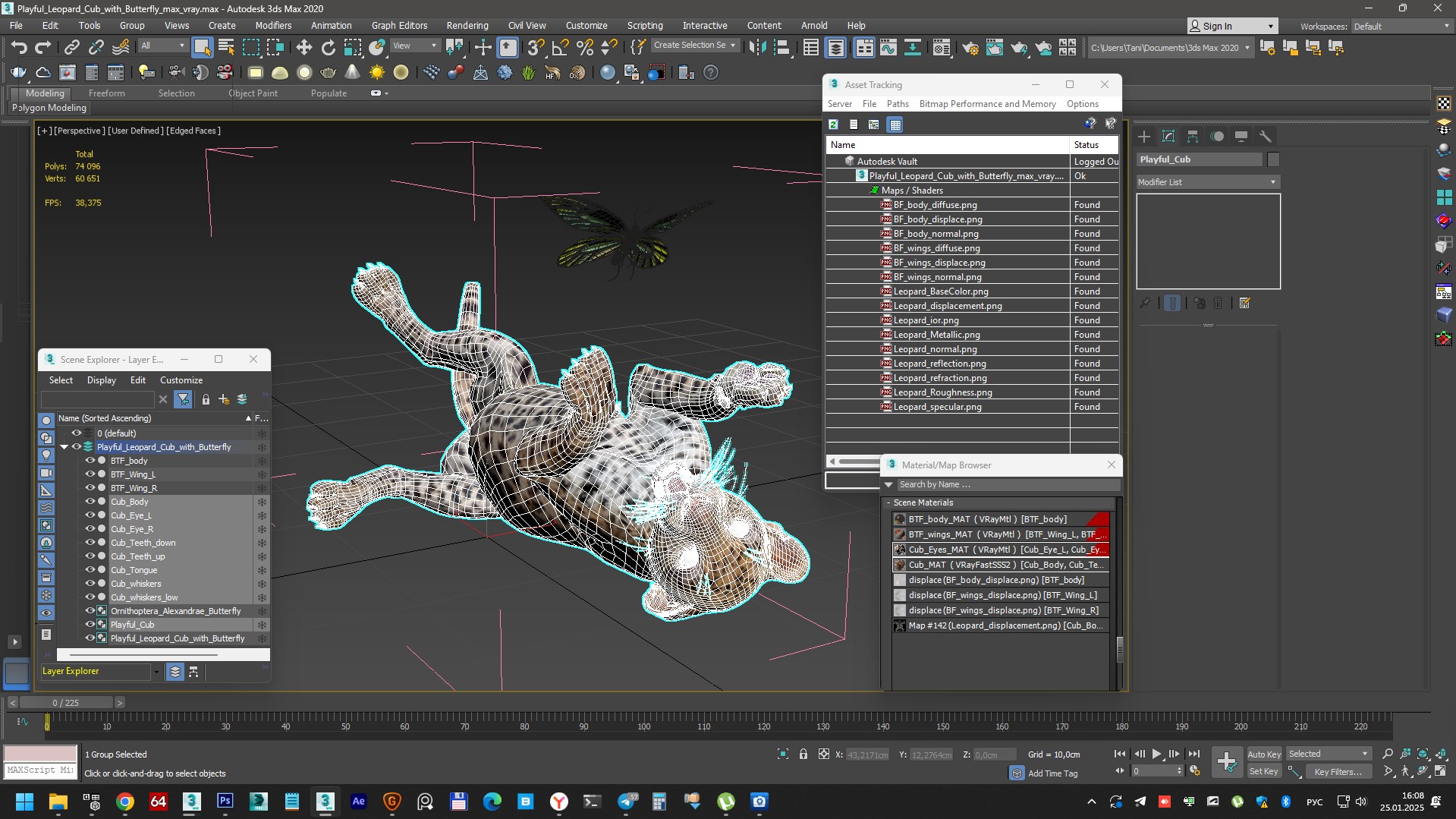1456x819 pixels.
Task: Click the Search by Name field
Action: click(1008, 484)
